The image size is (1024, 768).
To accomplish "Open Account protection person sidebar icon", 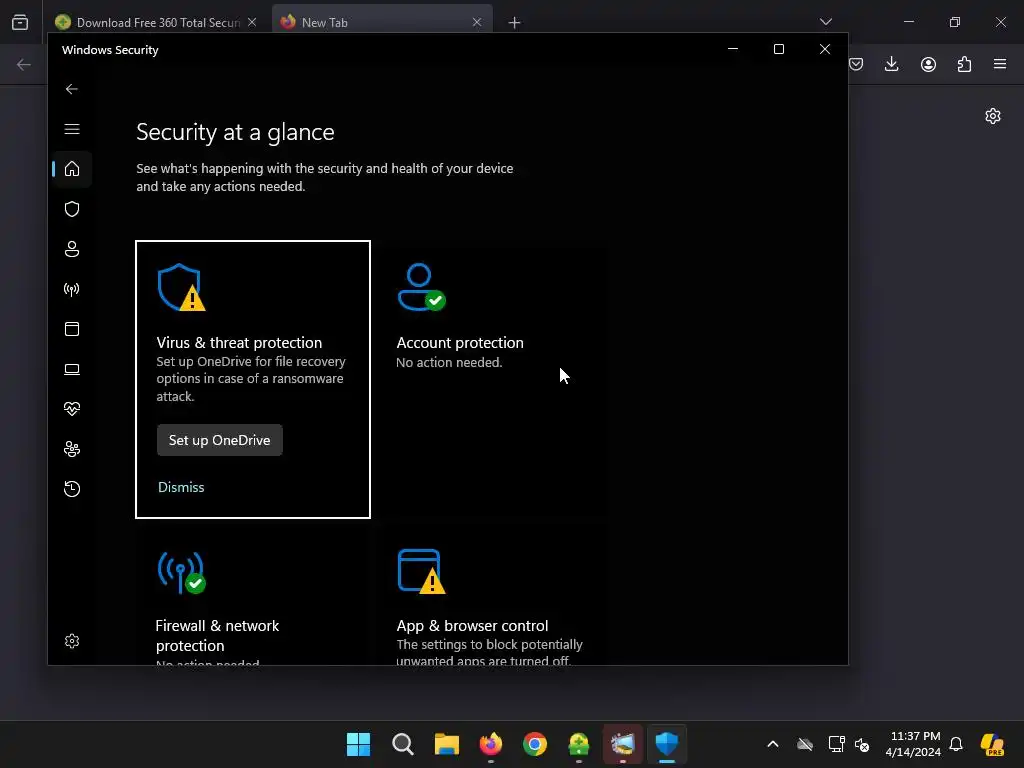I will click(72, 249).
